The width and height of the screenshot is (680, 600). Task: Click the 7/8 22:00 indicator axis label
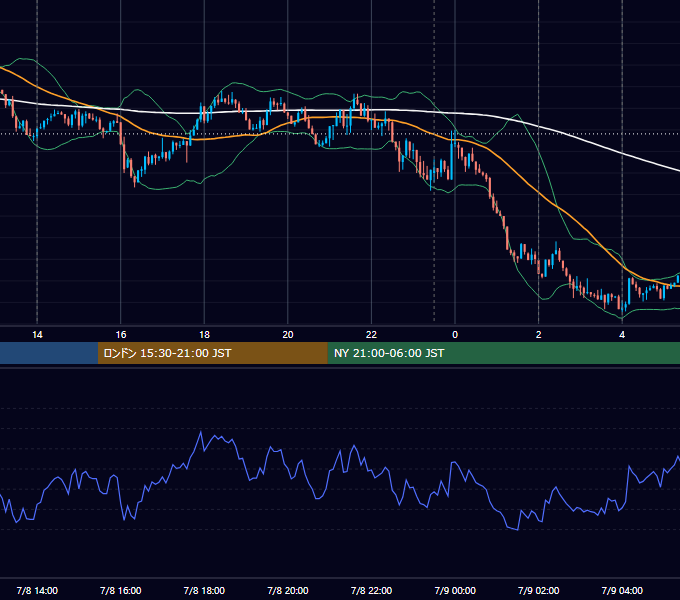click(371, 591)
